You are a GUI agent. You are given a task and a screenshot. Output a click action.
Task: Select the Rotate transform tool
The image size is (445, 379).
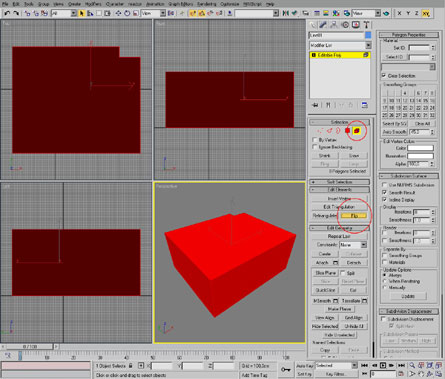pyautogui.click(x=127, y=13)
